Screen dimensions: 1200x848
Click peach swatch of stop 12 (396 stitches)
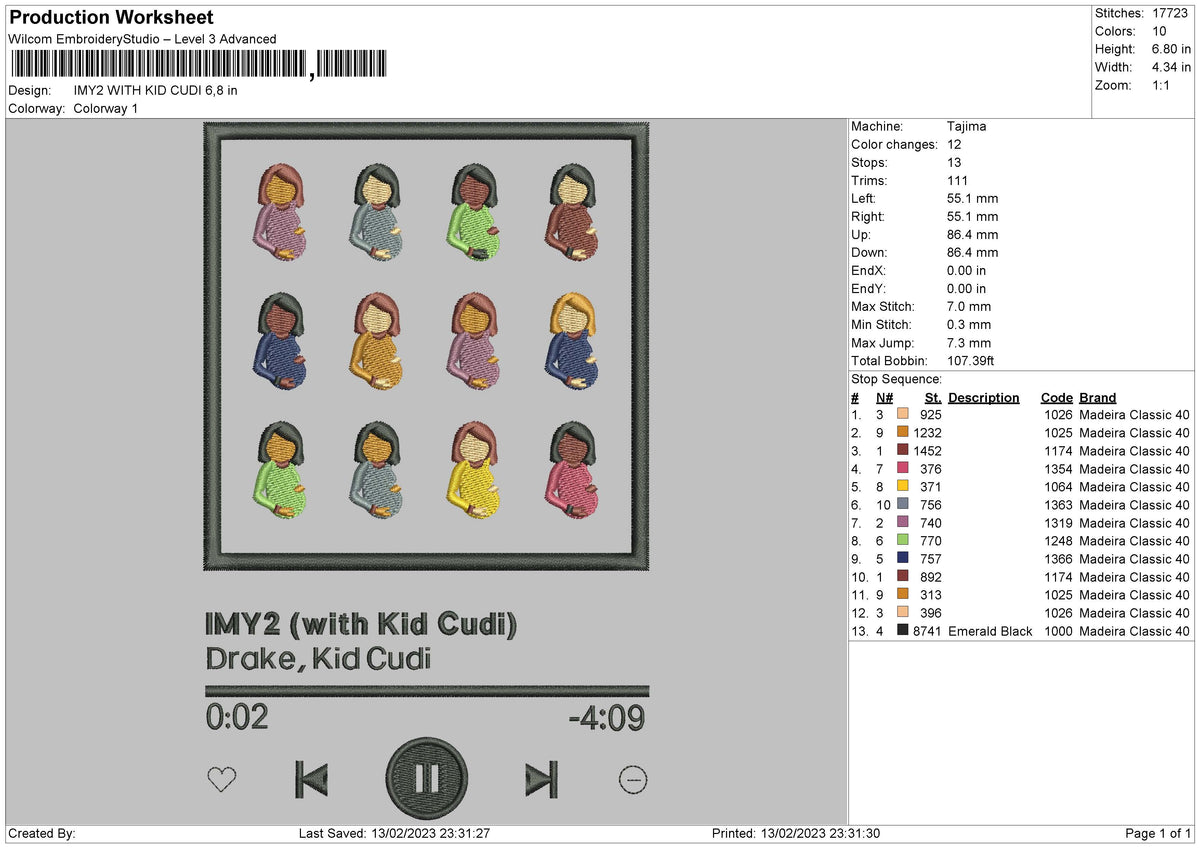tap(903, 611)
